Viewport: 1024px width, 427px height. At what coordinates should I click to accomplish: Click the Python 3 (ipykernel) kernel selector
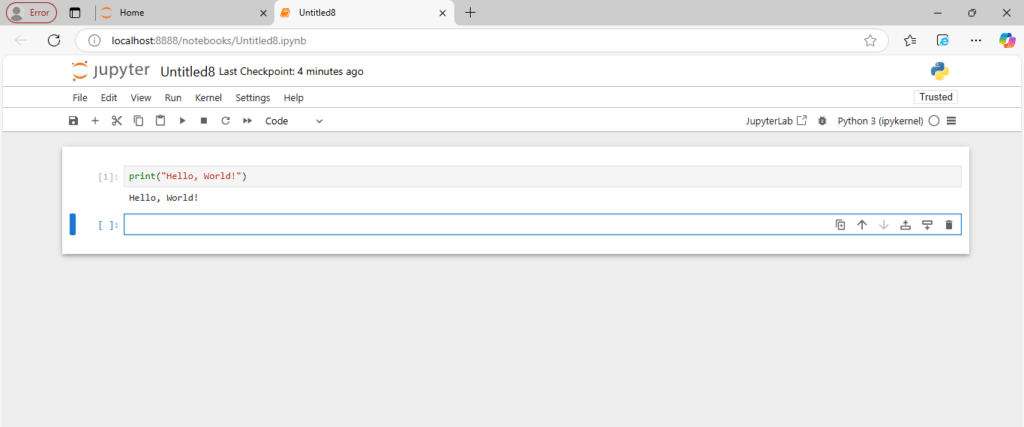tap(880, 121)
